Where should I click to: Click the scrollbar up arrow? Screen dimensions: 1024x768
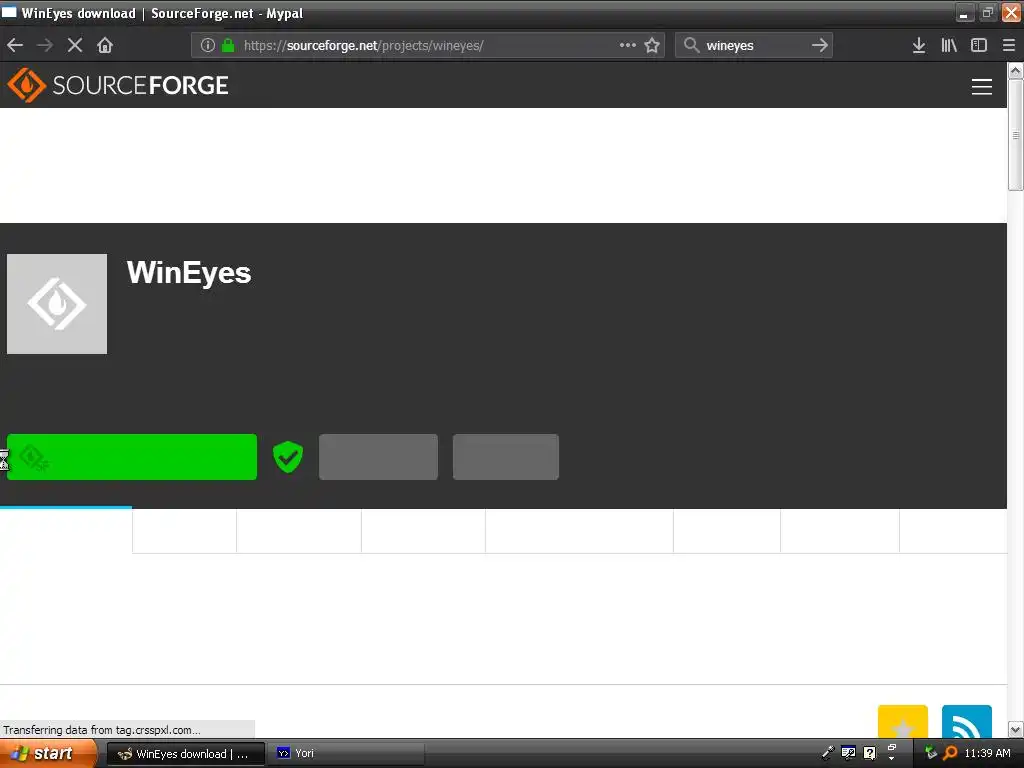click(1015, 71)
